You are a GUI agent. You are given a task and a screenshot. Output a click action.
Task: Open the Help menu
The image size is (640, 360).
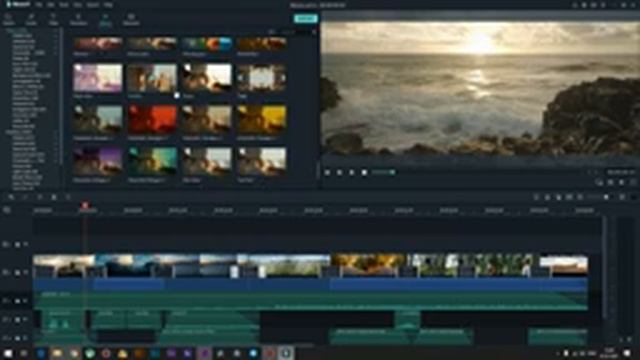(108, 5)
